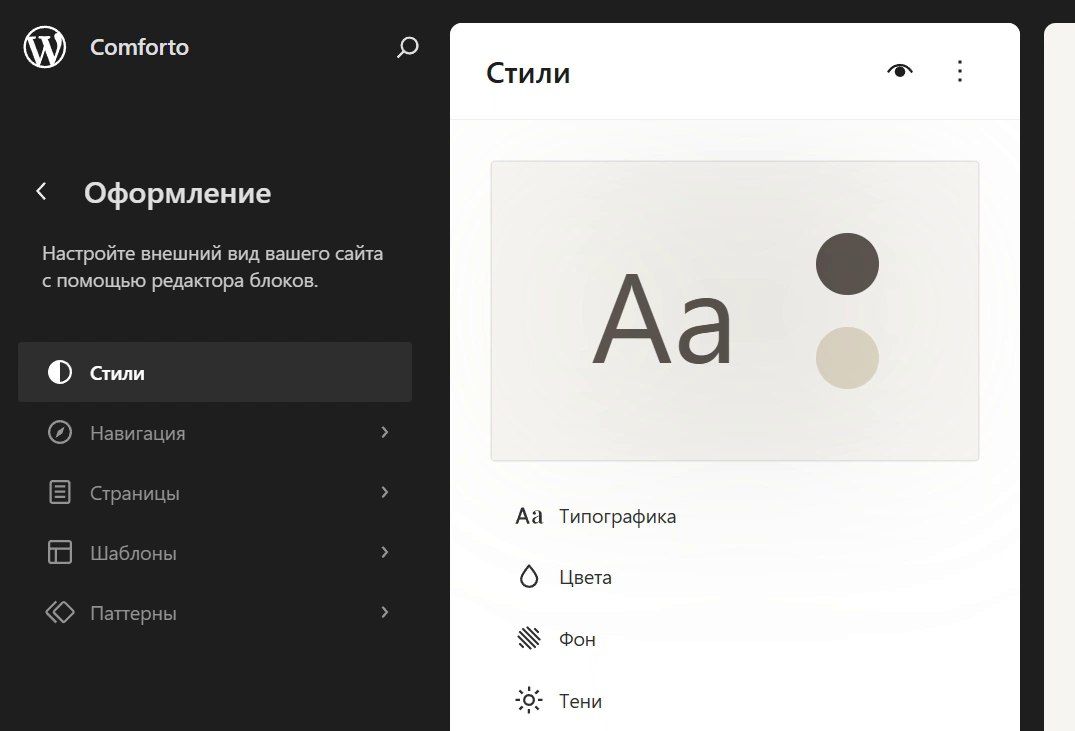Click the sun-shaped Тени icon
This screenshot has height=731, width=1075.
[x=529, y=700]
